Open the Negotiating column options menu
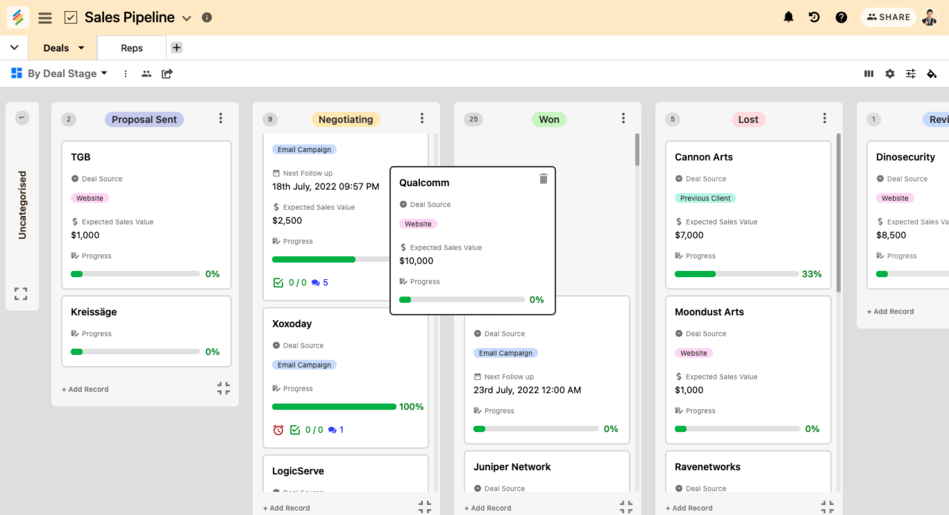Image resolution: width=949 pixels, height=515 pixels. pyautogui.click(x=422, y=119)
